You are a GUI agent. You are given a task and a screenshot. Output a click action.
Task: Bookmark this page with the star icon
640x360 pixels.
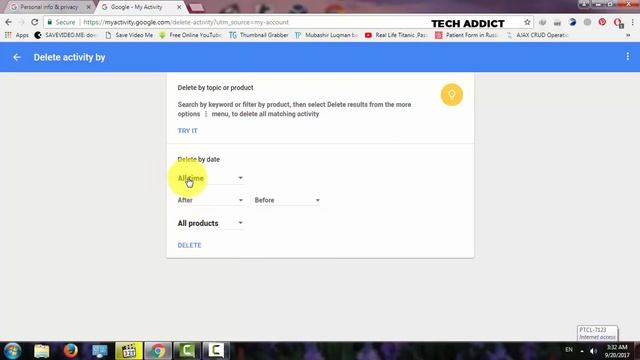pos(527,22)
